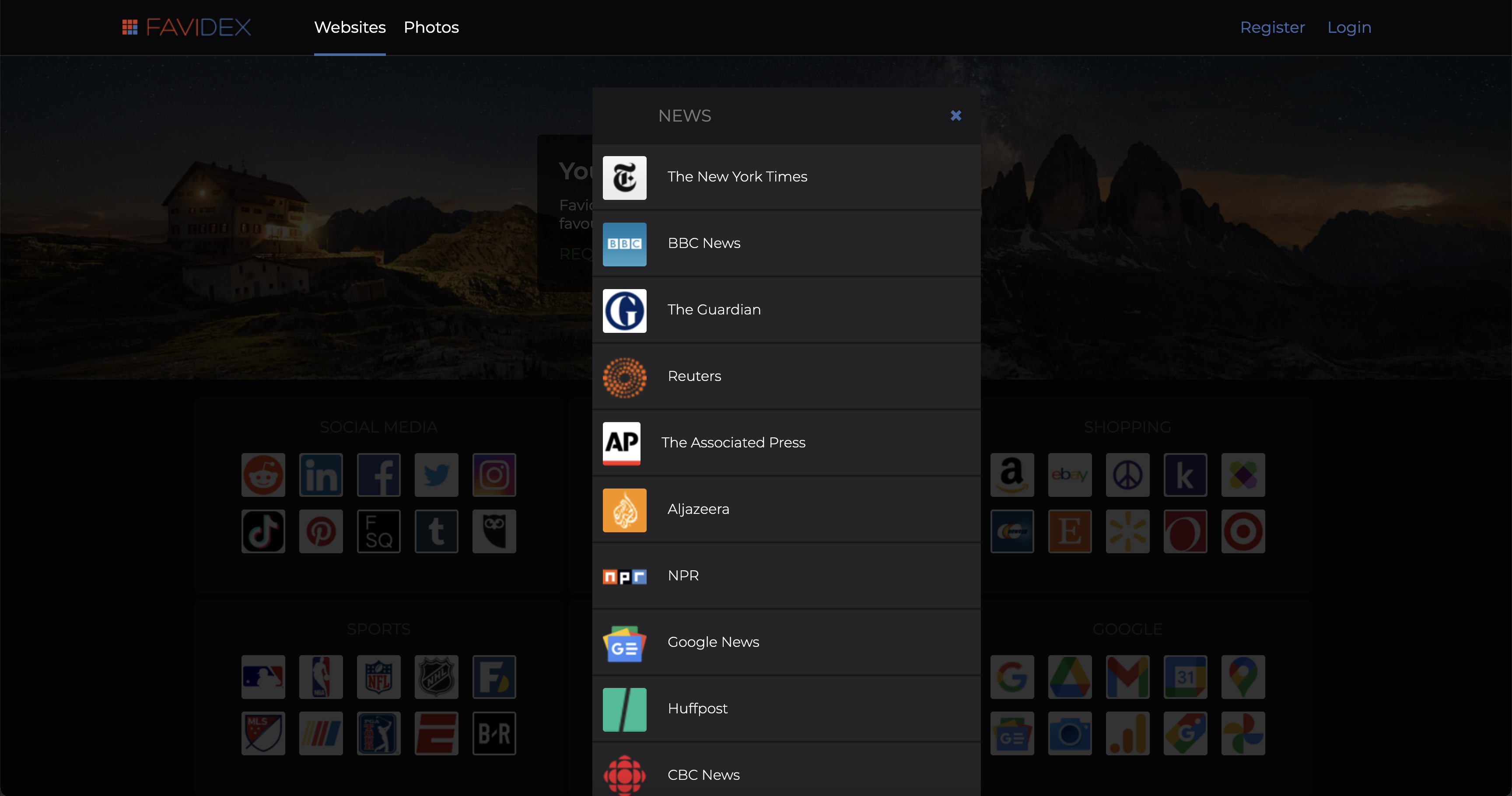1512x796 pixels.
Task: Click the CBC News red icon
Action: [624, 775]
